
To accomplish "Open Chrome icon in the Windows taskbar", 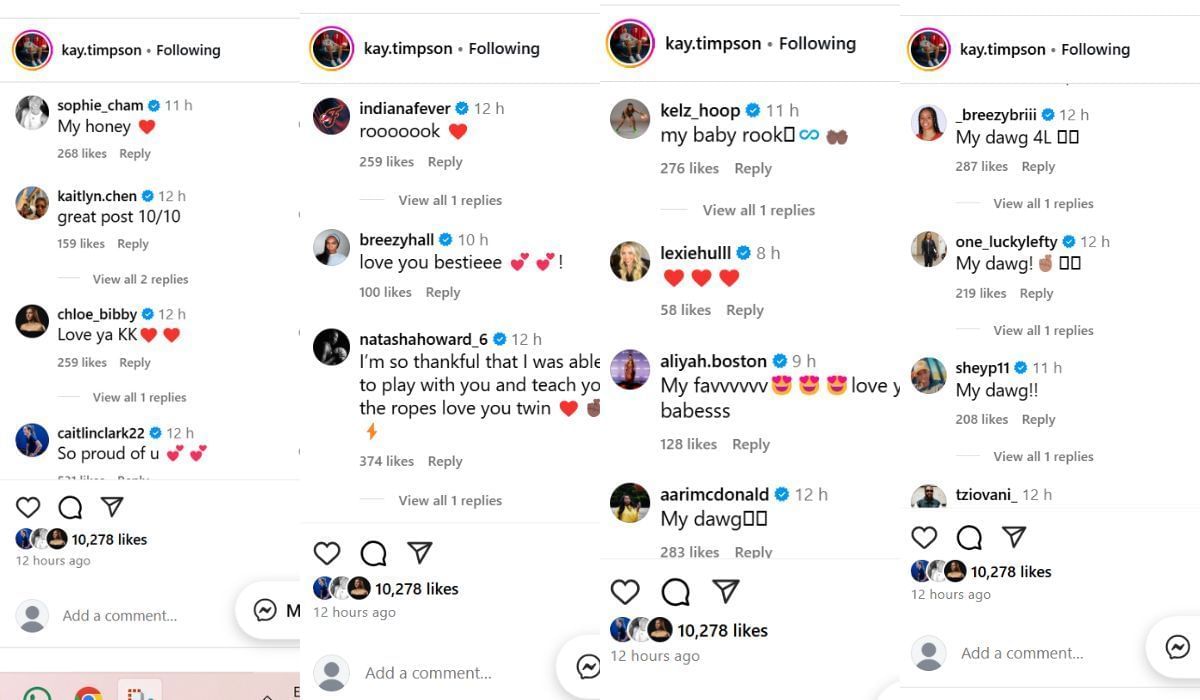I will (x=88, y=694).
